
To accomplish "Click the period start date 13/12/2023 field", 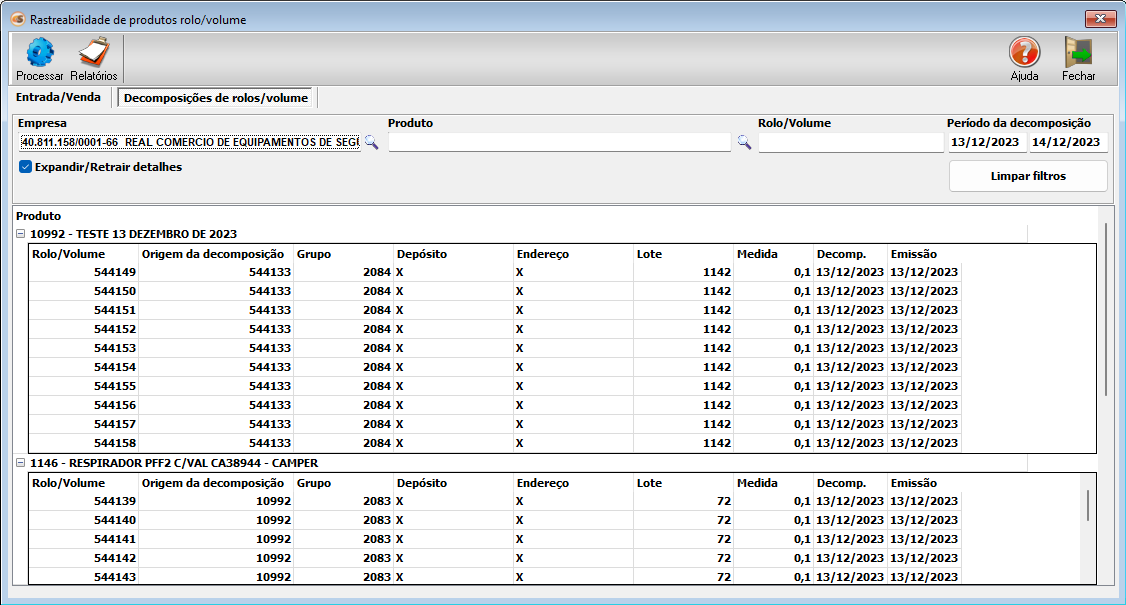I will (x=986, y=142).
